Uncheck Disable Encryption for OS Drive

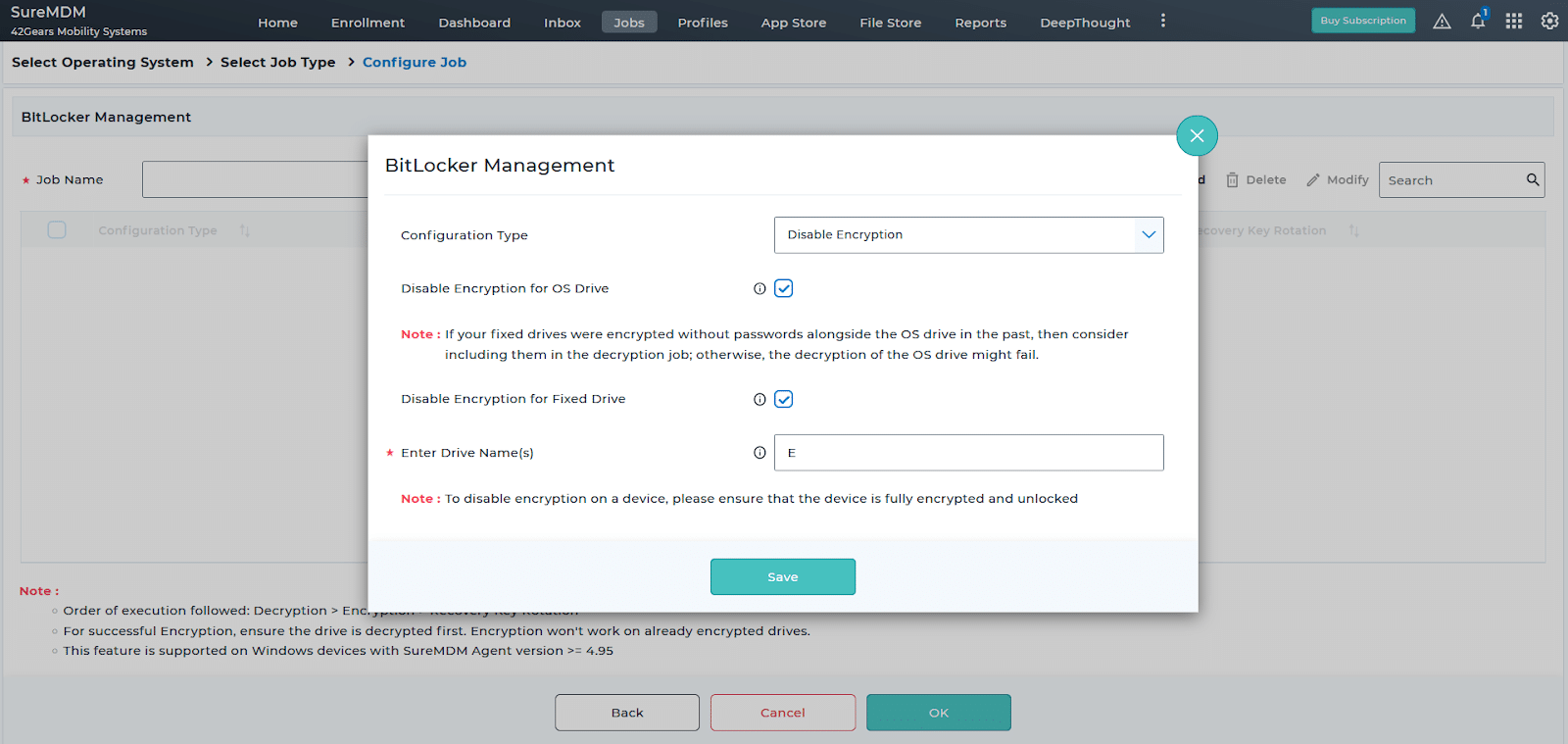click(783, 288)
